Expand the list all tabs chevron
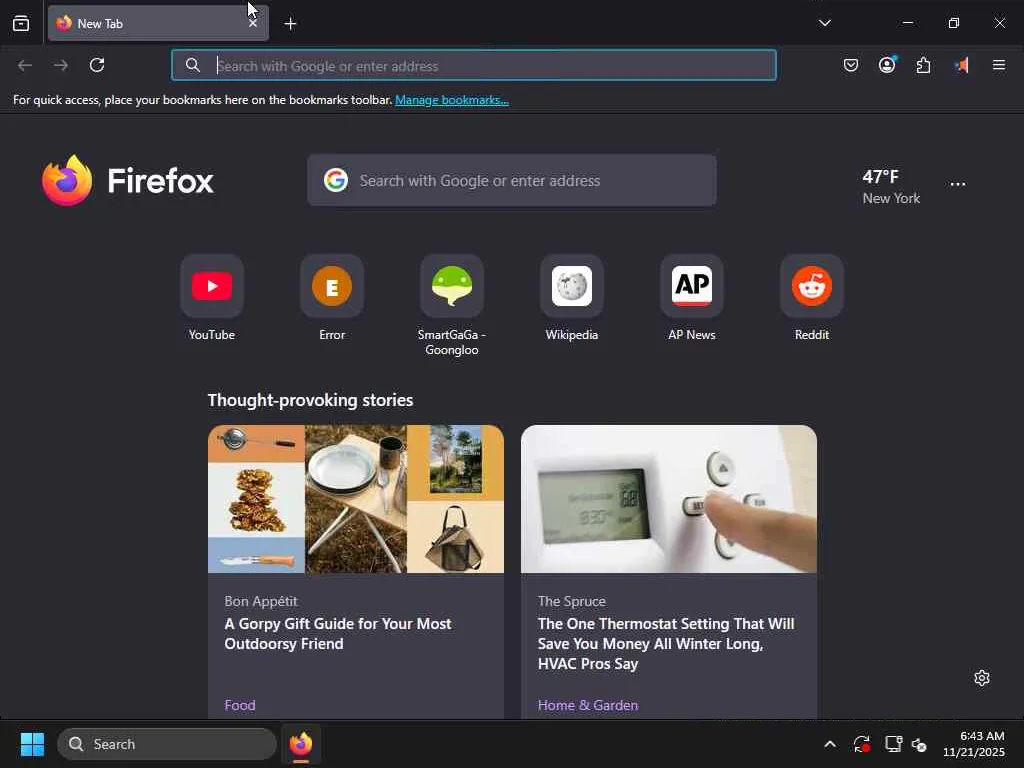 point(825,23)
